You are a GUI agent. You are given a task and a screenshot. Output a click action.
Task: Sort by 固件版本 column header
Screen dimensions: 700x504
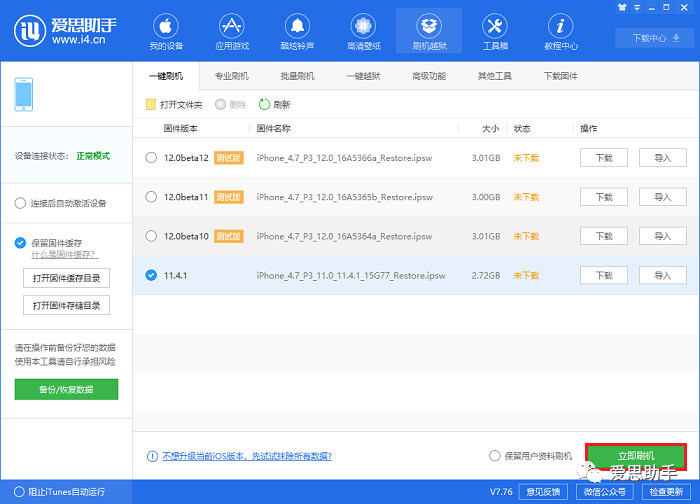click(x=180, y=129)
